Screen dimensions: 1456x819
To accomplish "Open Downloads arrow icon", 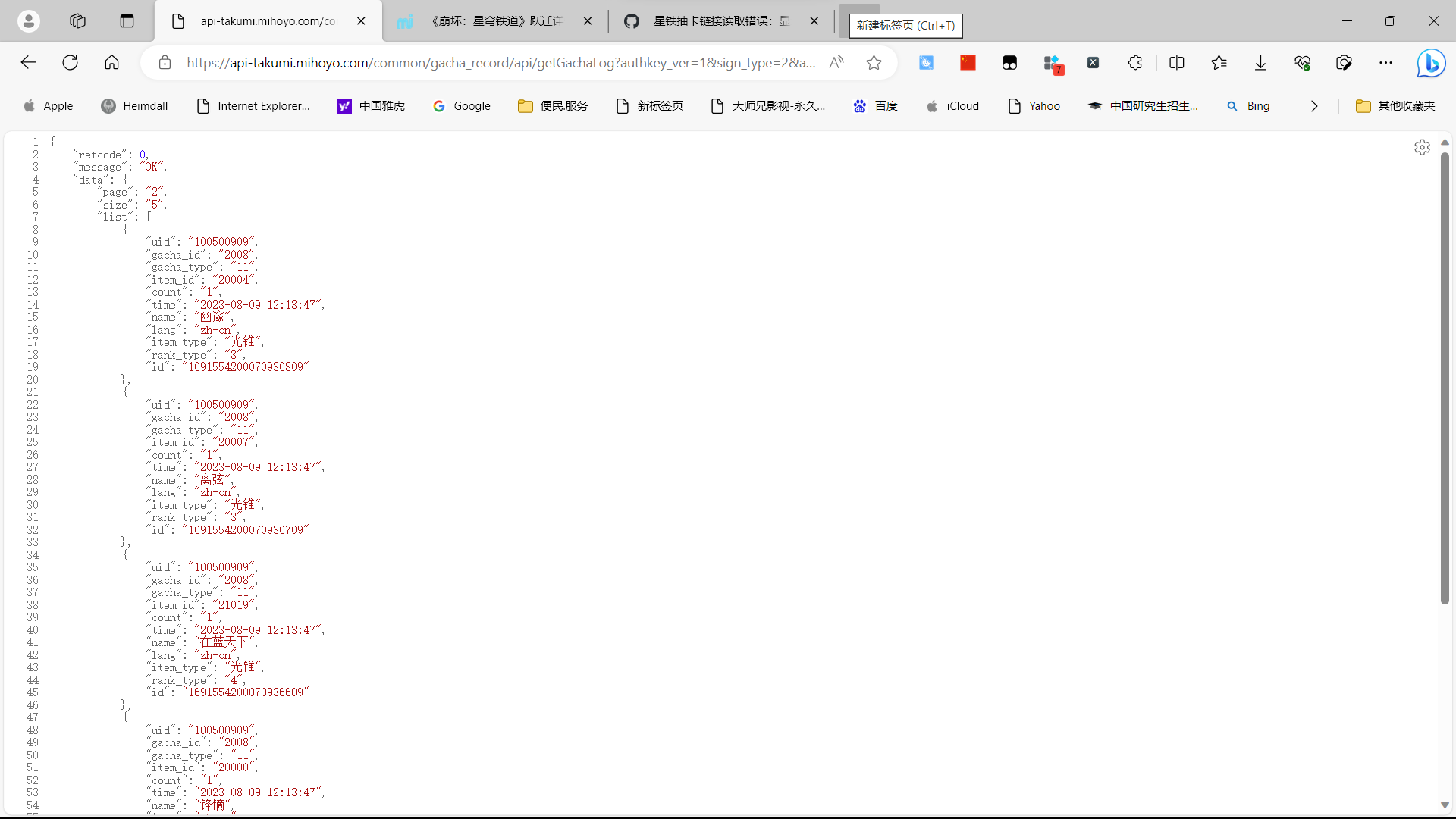I will pos(1260,63).
